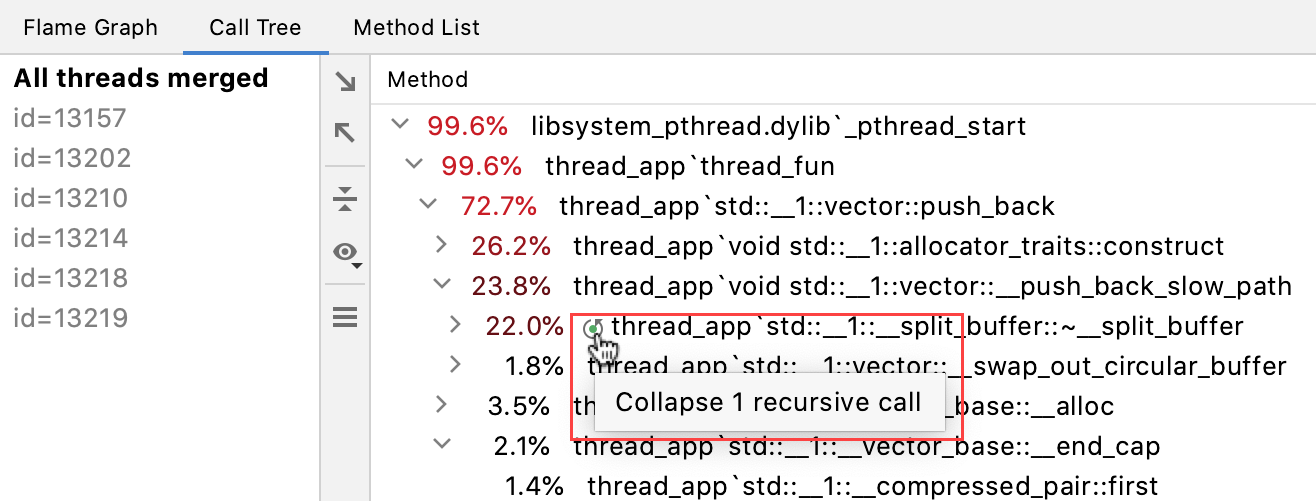Click the expand-all diagonal arrow icon
This screenshot has height=501, width=1316.
tap(345, 82)
